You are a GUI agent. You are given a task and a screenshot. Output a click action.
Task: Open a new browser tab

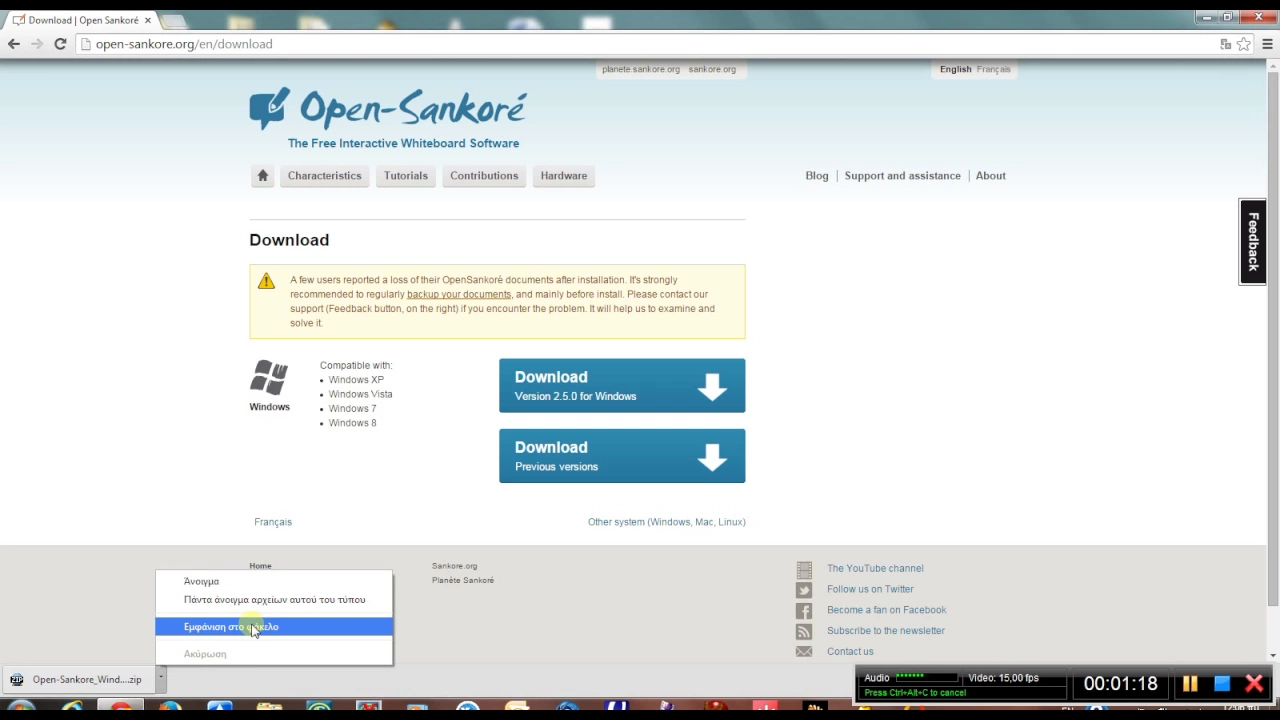172,21
